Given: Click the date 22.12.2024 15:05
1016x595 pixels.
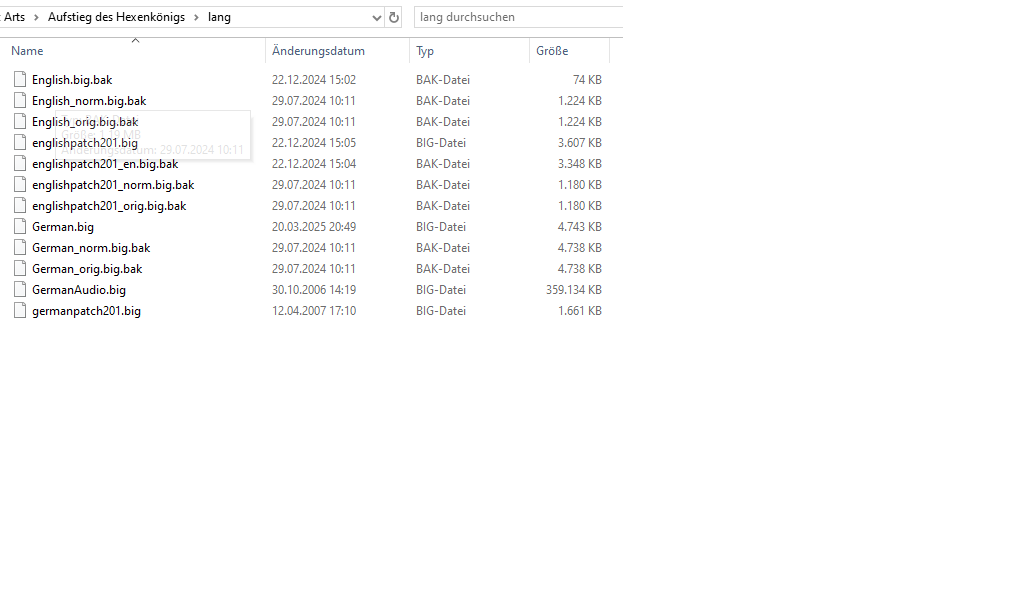Looking at the screenshot, I should pos(314,143).
